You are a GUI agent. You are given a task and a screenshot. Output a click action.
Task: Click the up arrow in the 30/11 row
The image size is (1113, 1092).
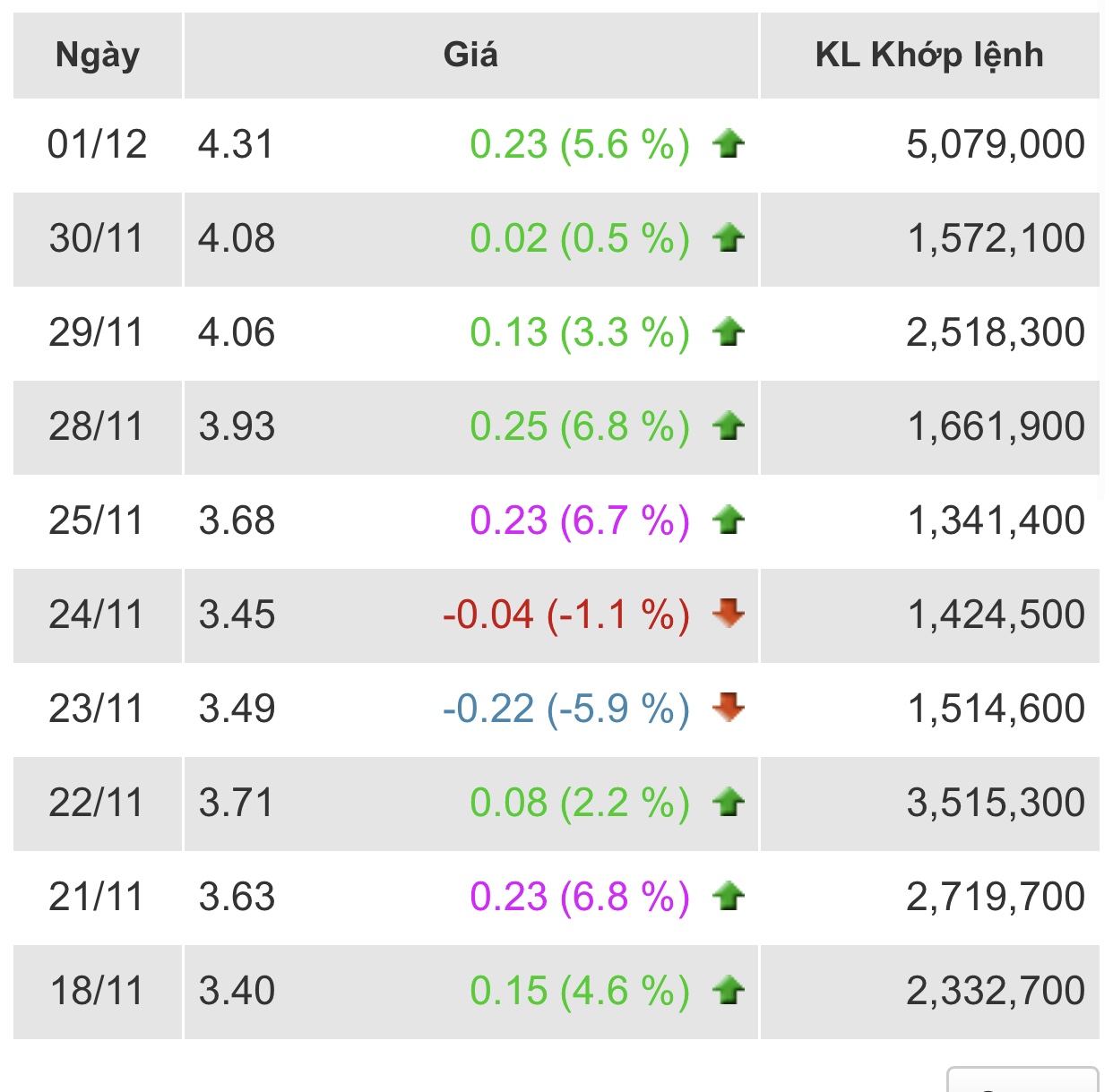(729, 238)
